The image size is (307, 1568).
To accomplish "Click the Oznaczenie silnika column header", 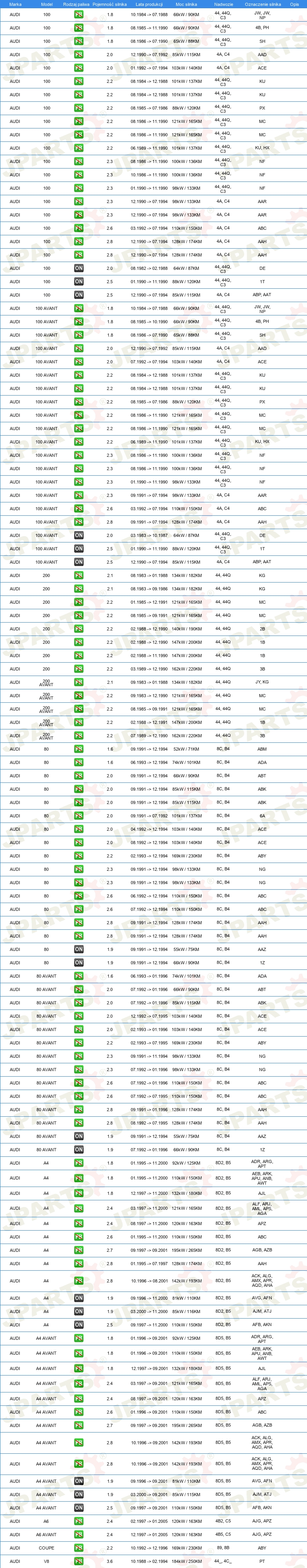I will pos(263,4).
